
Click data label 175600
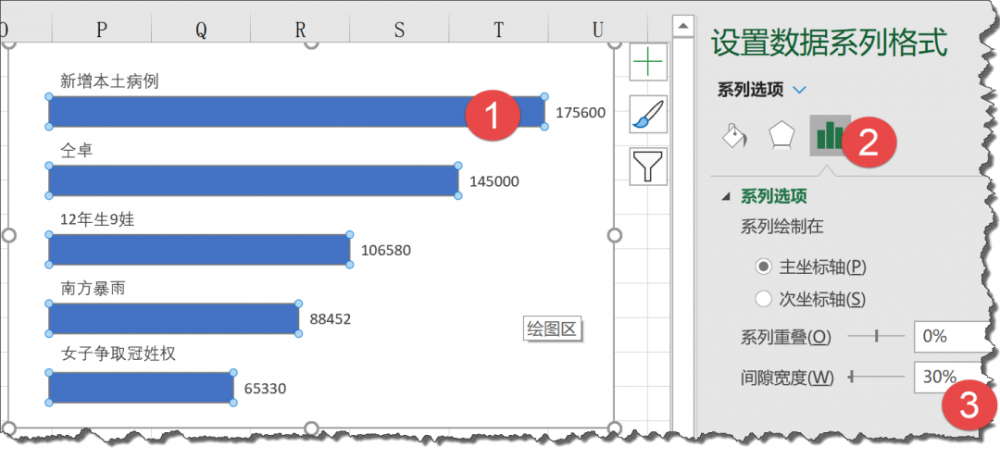pos(580,113)
